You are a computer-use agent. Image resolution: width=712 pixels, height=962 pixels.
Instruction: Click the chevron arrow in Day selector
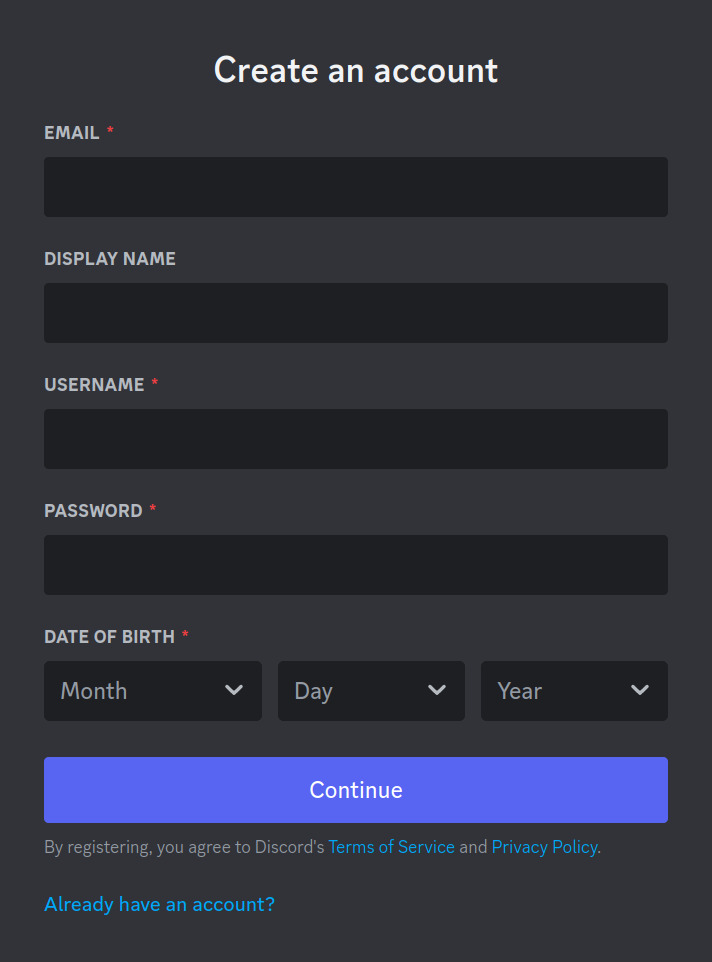(x=437, y=690)
